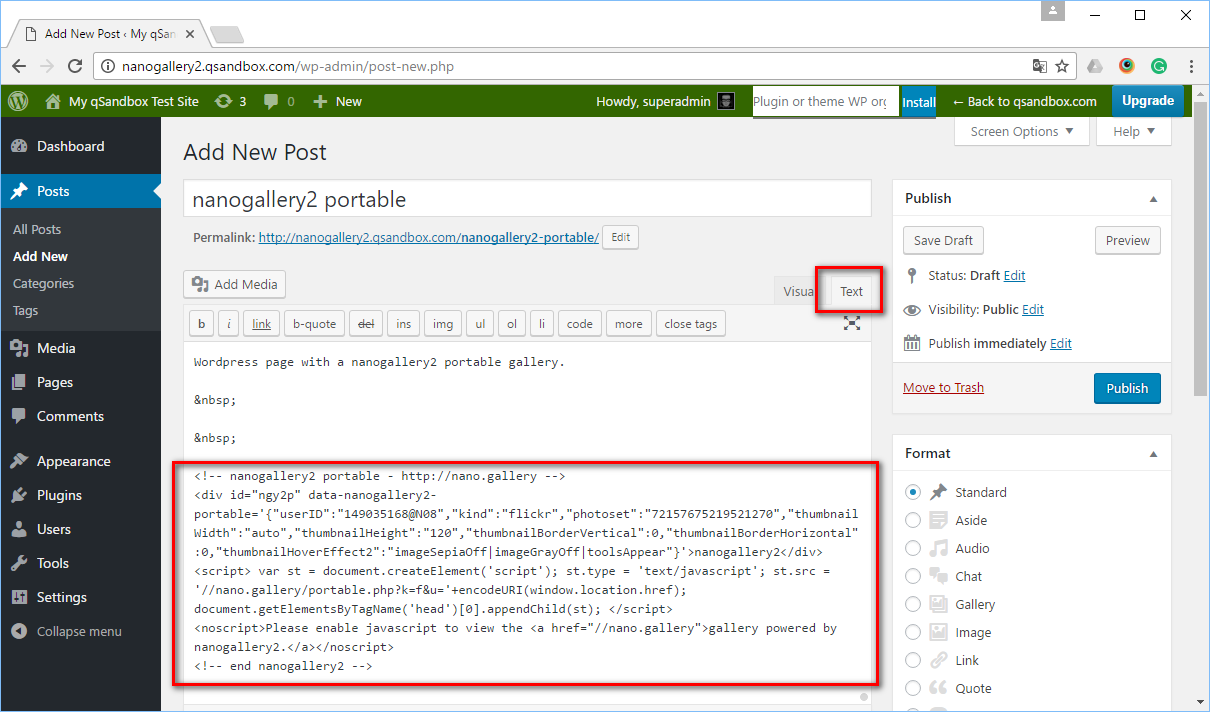Click the del quicktag button
Viewport: 1210px width, 712px height.
tap(366, 323)
